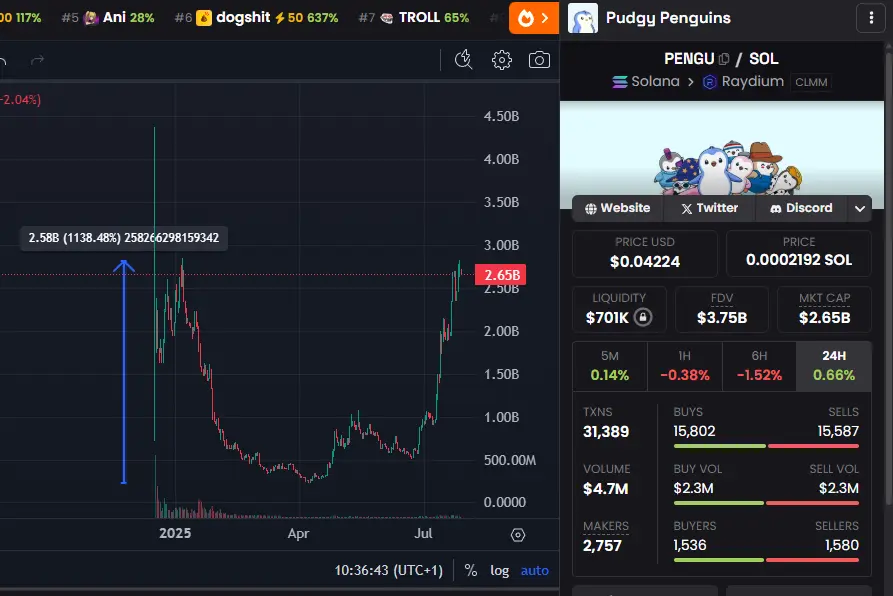This screenshot has height=596, width=893.
Task: Open Pudgy Penguins Website link
Action: [618, 208]
